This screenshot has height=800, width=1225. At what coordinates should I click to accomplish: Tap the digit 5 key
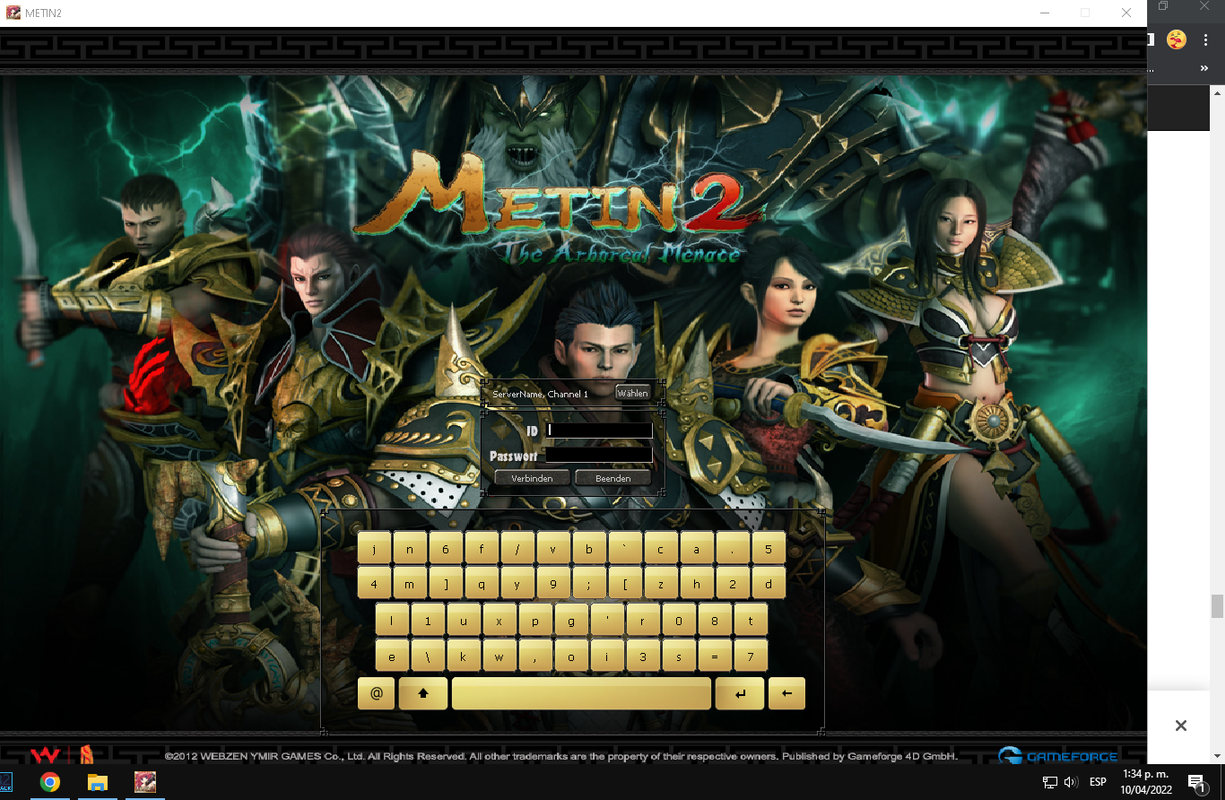click(x=768, y=549)
